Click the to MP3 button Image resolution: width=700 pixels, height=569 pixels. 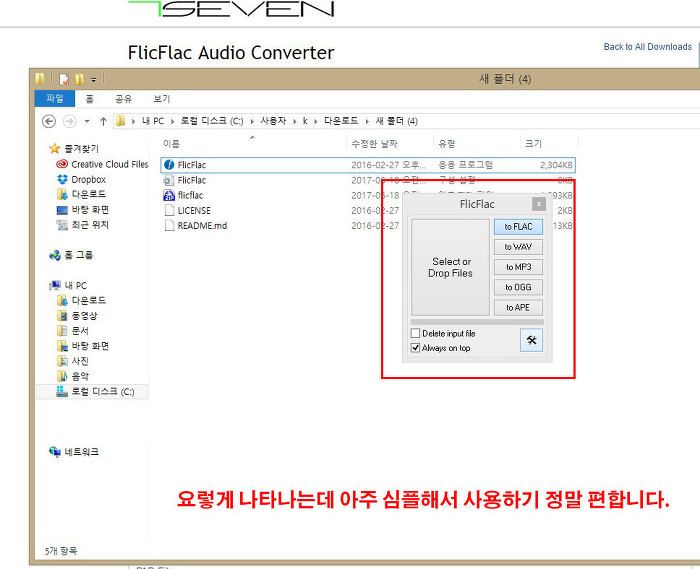(x=518, y=267)
